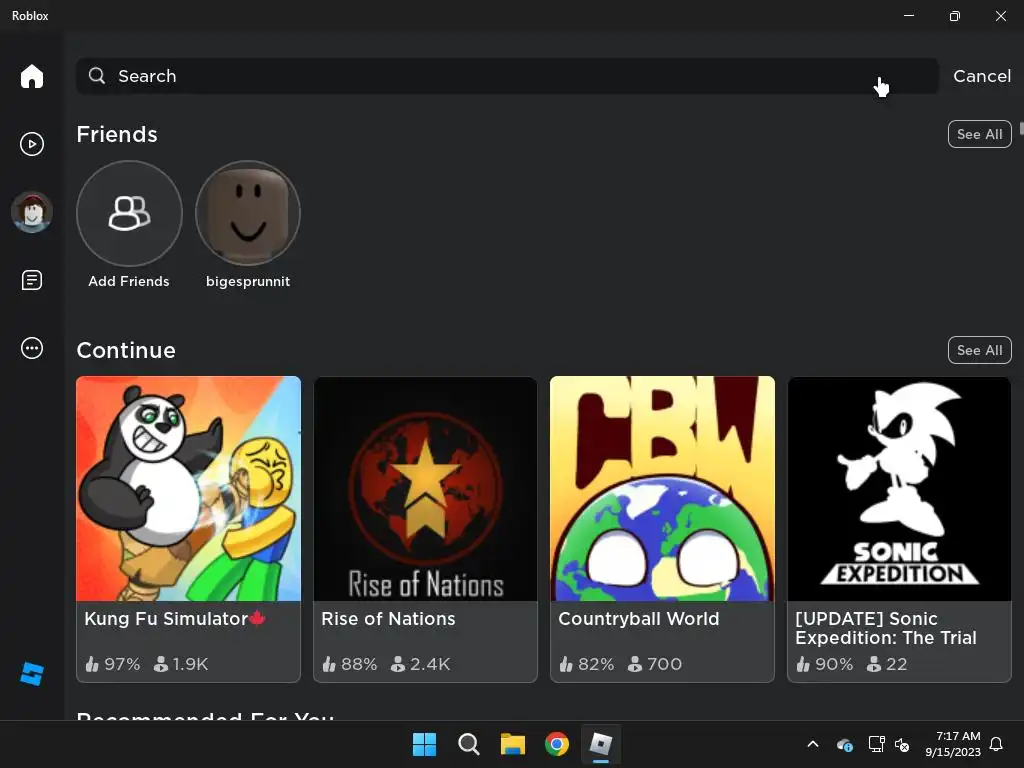This screenshot has width=1024, height=768.
Task: Click [UPDATE] Sonic Expedition: The Trial title
Action: tap(886, 628)
